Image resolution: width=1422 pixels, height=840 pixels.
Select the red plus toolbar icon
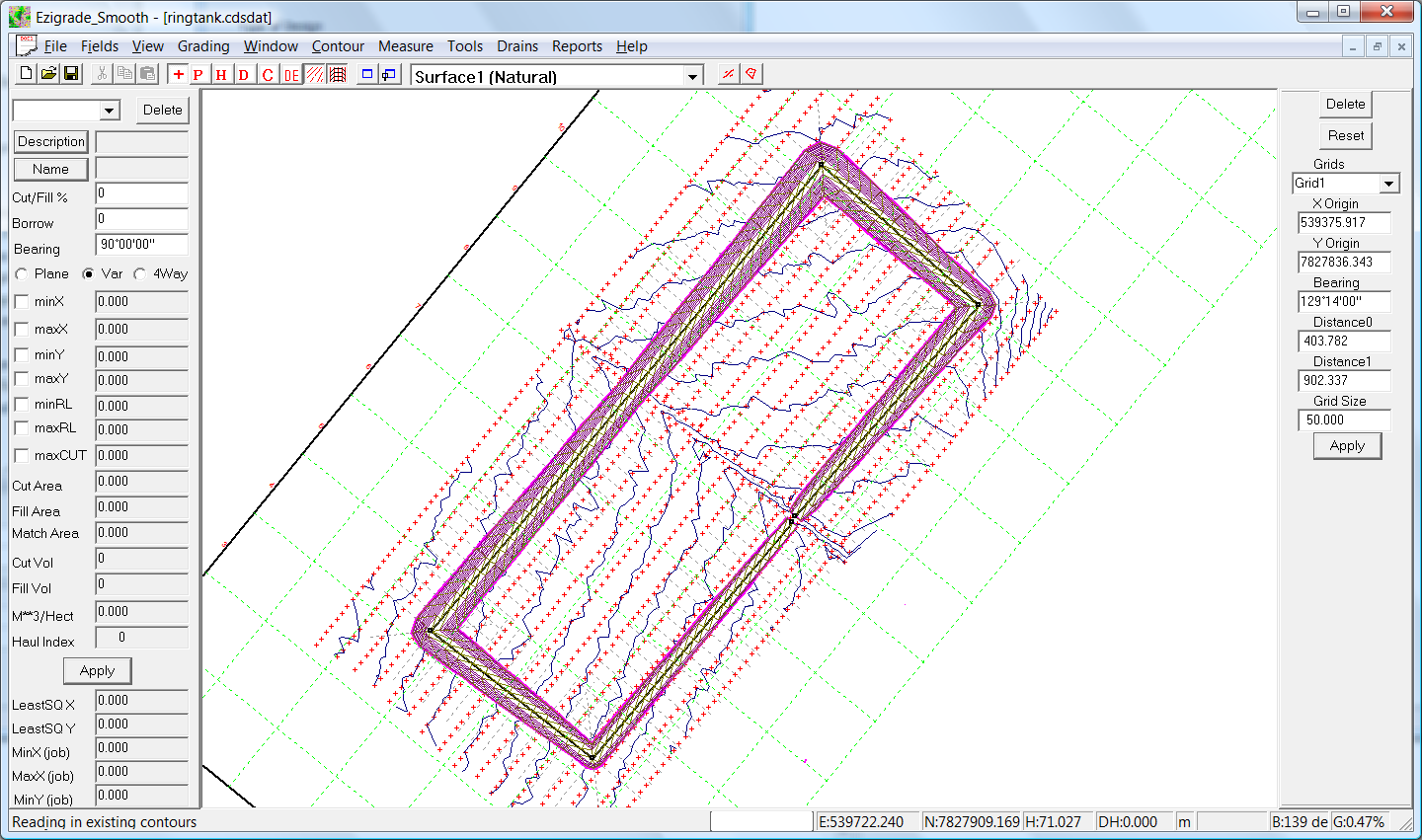[x=178, y=75]
